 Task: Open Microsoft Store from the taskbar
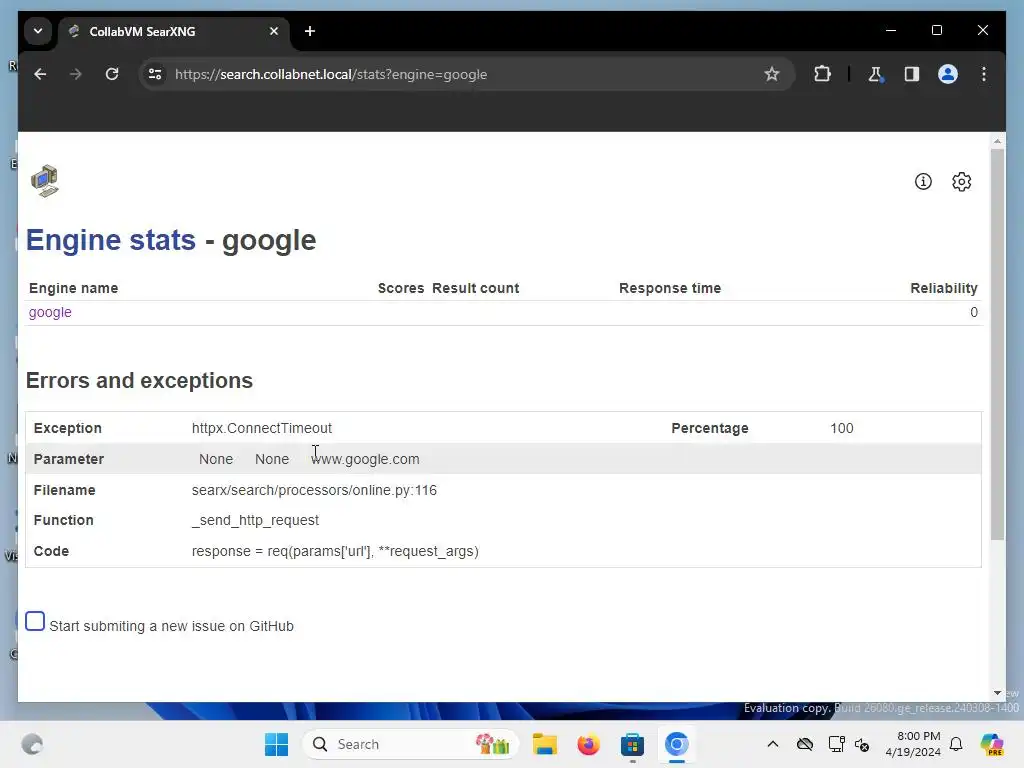pyautogui.click(x=632, y=744)
